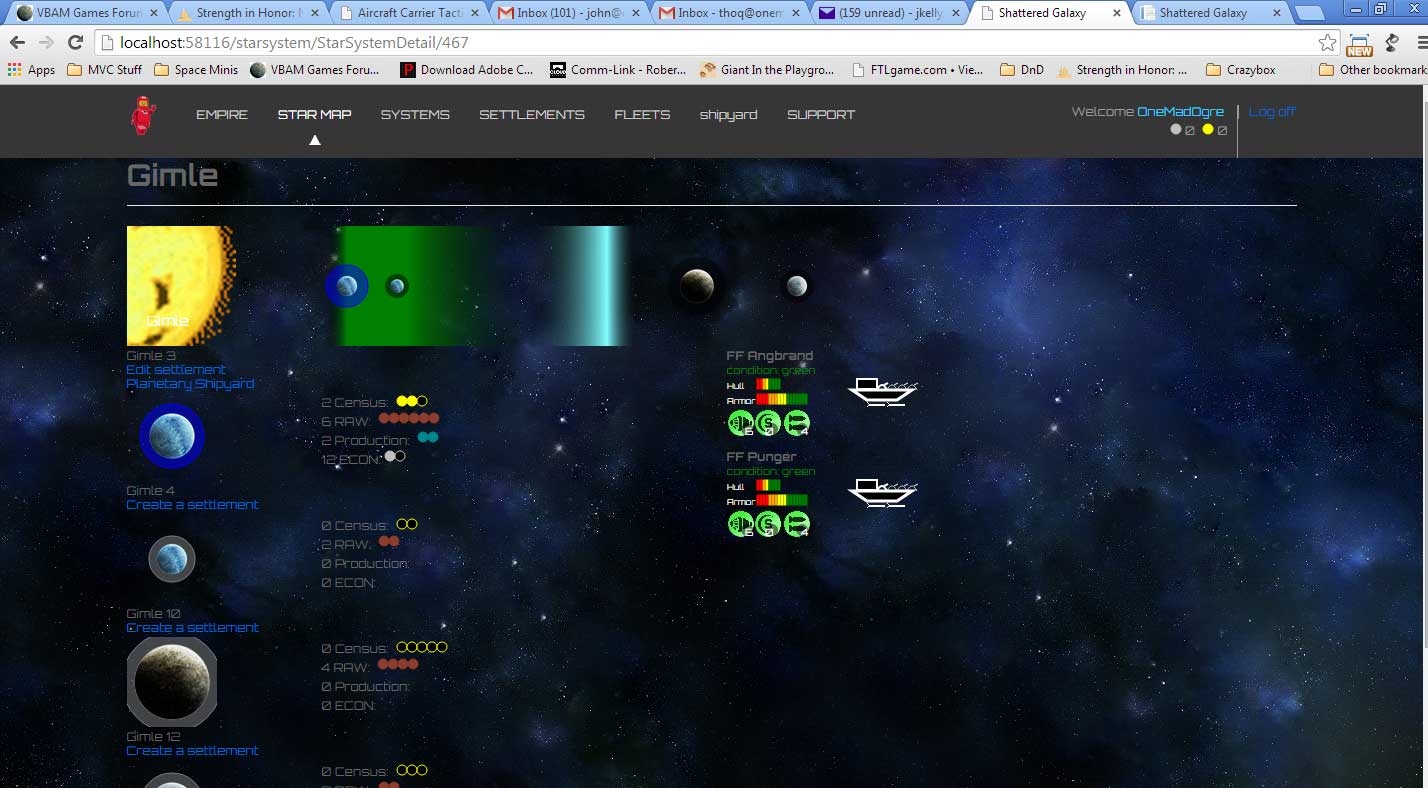Select small grey outermost planet in orbit diagram
The height and width of the screenshot is (788, 1428).
pyautogui.click(x=797, y=286)
